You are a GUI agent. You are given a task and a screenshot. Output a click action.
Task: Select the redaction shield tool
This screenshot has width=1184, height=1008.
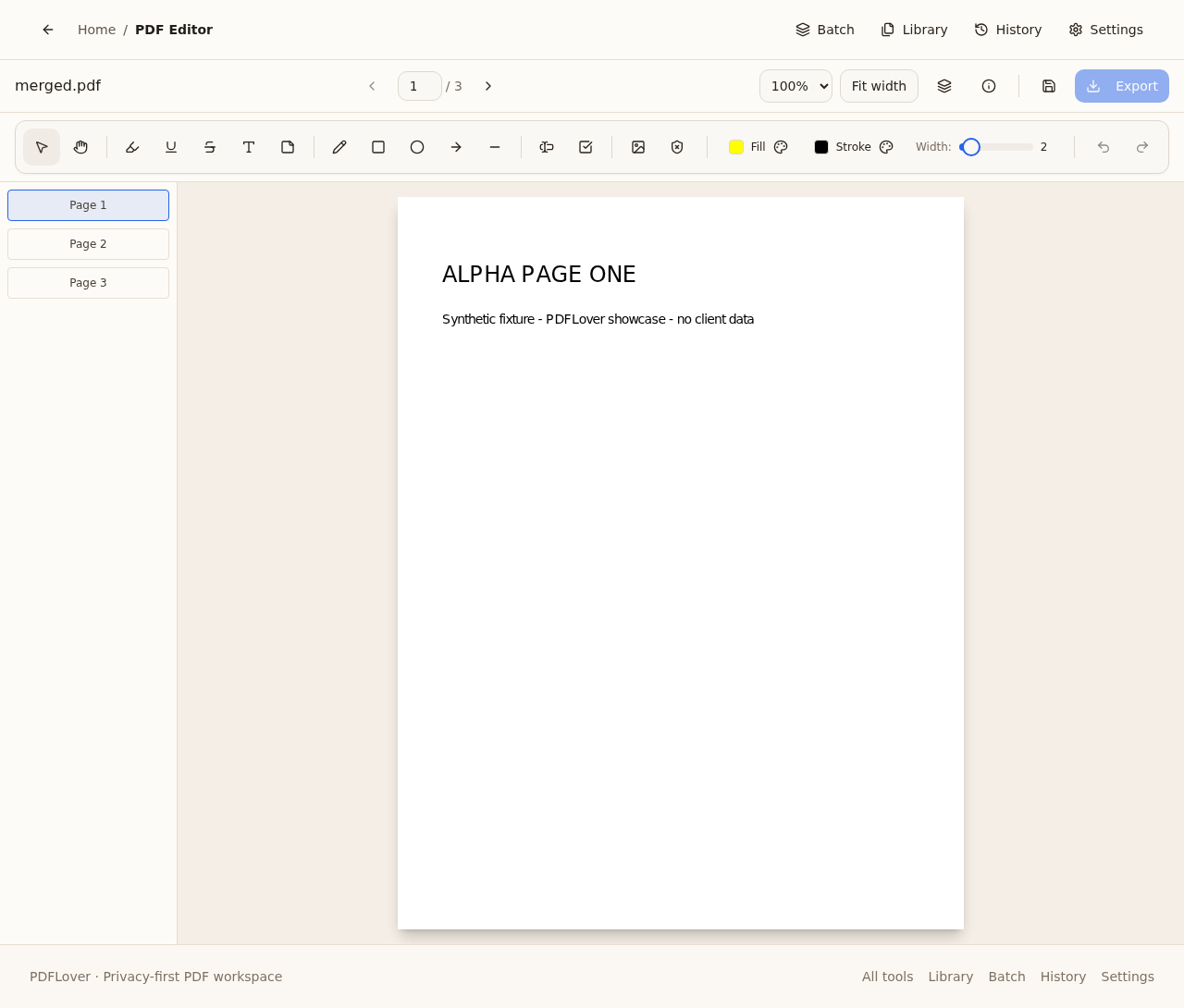pos(677,147)
